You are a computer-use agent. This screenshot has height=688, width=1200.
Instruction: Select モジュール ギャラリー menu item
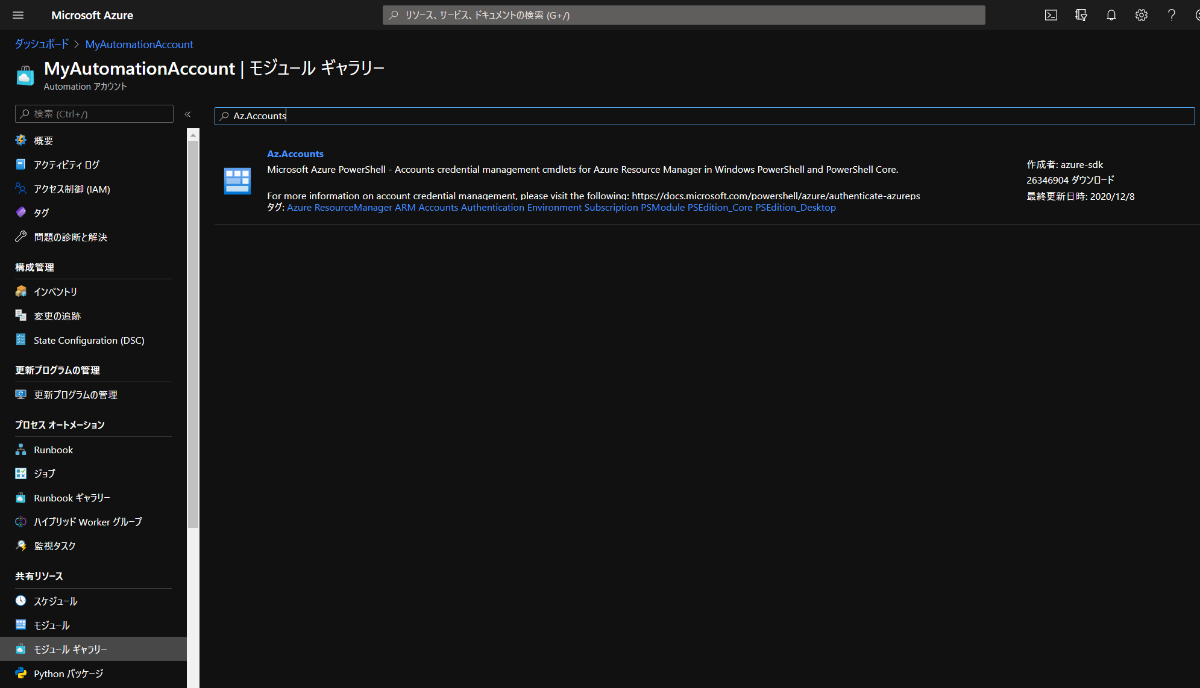pyautogui.click(x=93, y=649)
